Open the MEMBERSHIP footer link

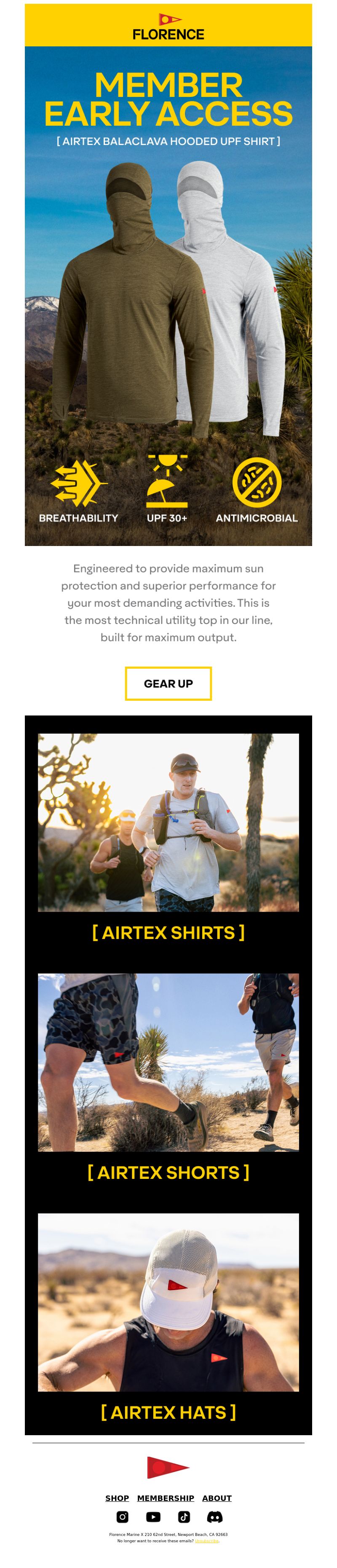click(166, 1498)
